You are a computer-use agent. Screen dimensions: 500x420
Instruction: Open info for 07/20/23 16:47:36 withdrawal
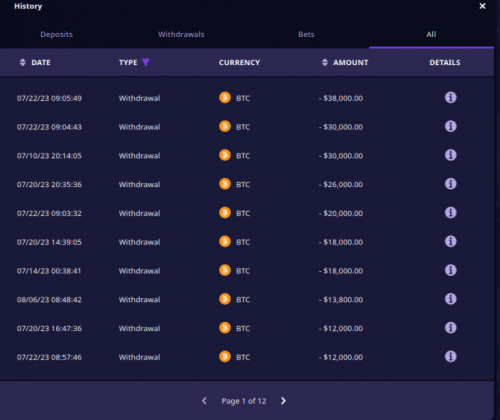click(x=451, y=328)
